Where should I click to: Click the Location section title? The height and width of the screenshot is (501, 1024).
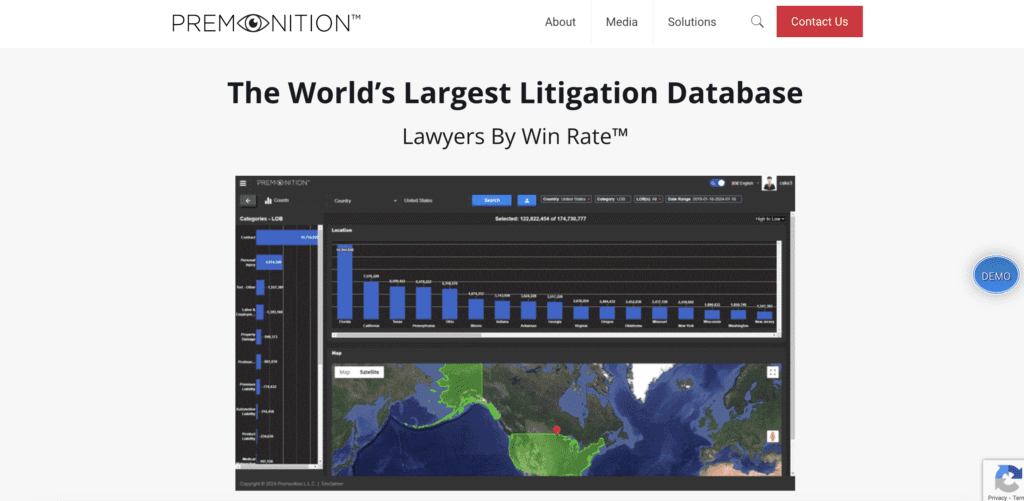342,231
